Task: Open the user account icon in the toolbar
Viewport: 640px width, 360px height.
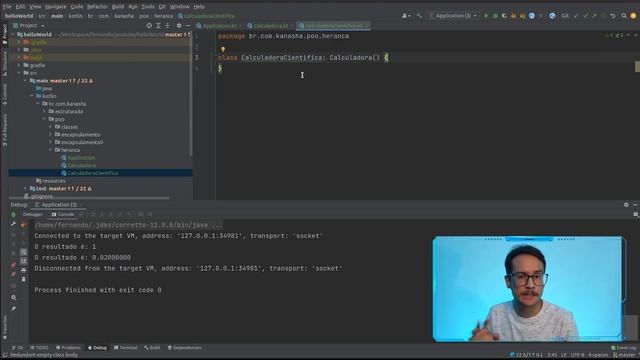Action: (406, 16)
